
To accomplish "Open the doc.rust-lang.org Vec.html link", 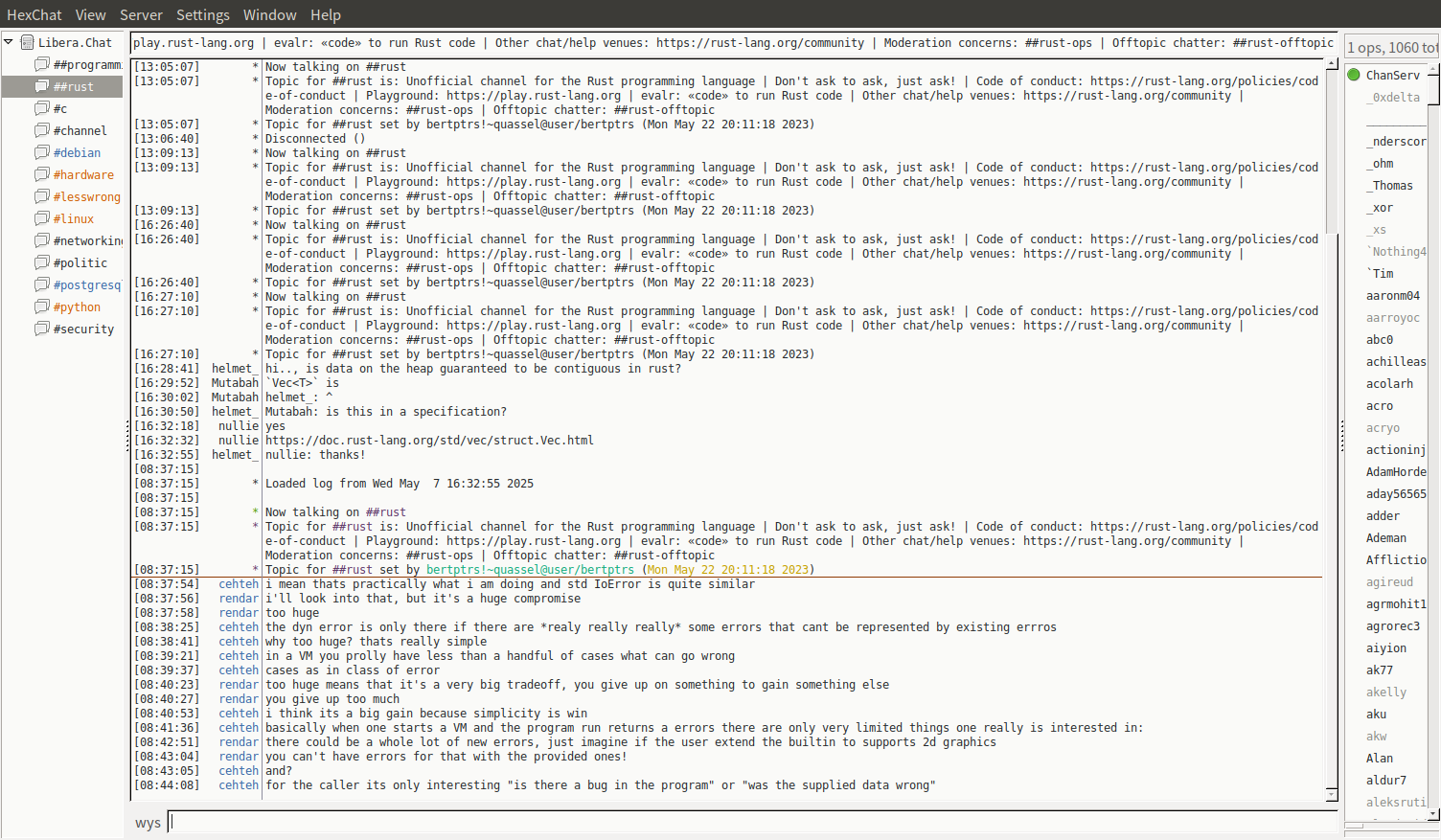I will [429, 441].
